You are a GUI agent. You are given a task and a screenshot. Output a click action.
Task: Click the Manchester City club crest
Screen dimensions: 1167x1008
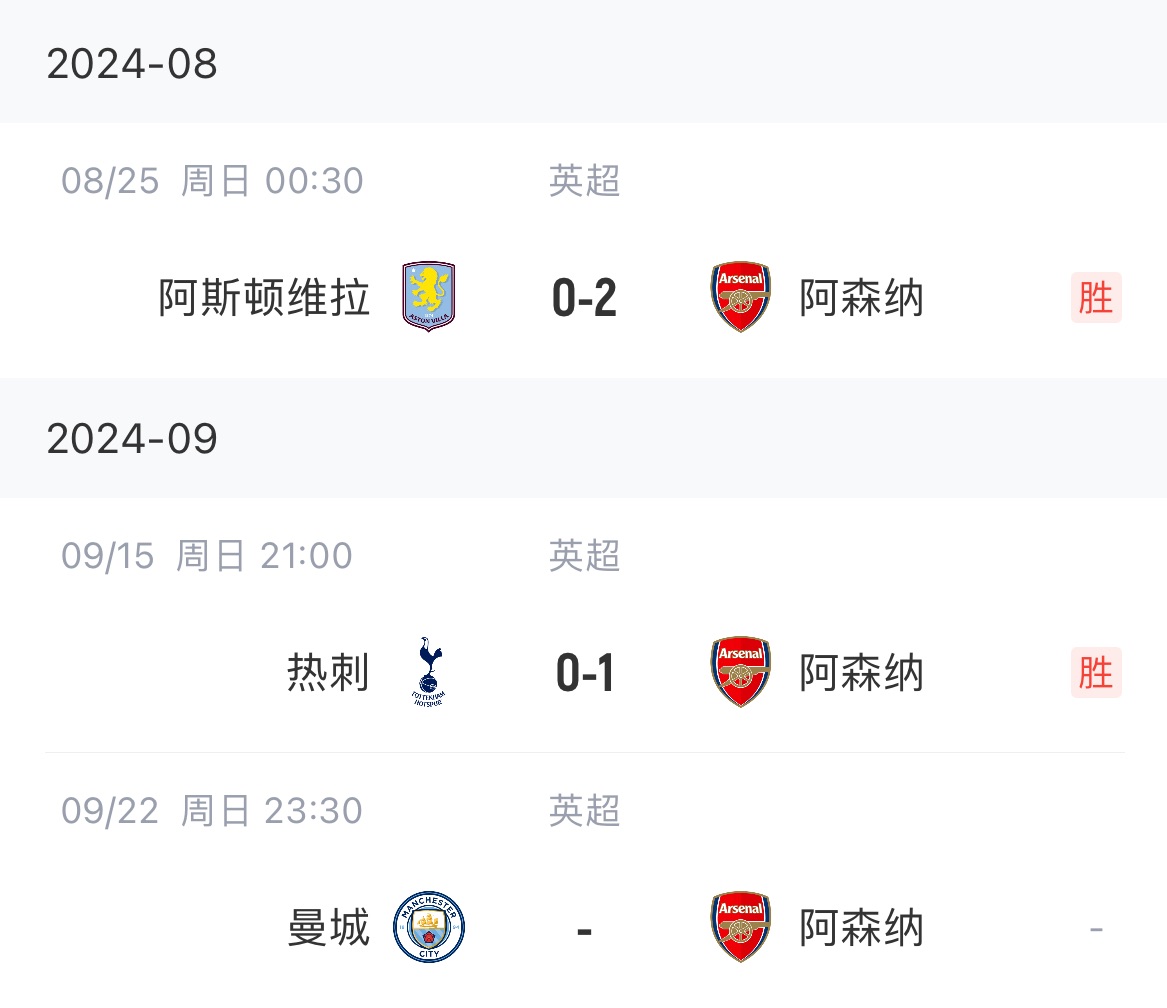point(428,928)
